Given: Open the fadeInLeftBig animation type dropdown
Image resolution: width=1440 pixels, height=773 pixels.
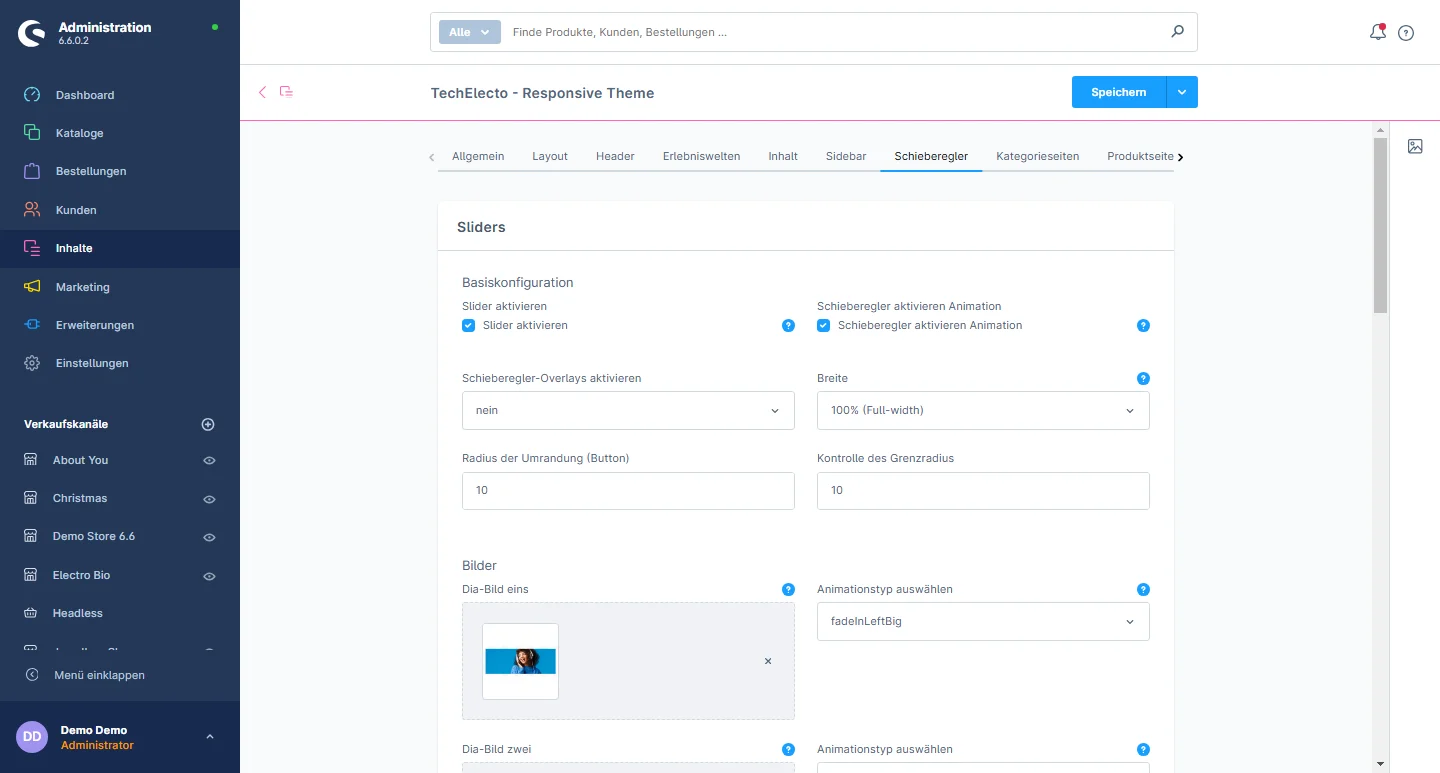Looking at the screenshot, I should coord(983,621).
